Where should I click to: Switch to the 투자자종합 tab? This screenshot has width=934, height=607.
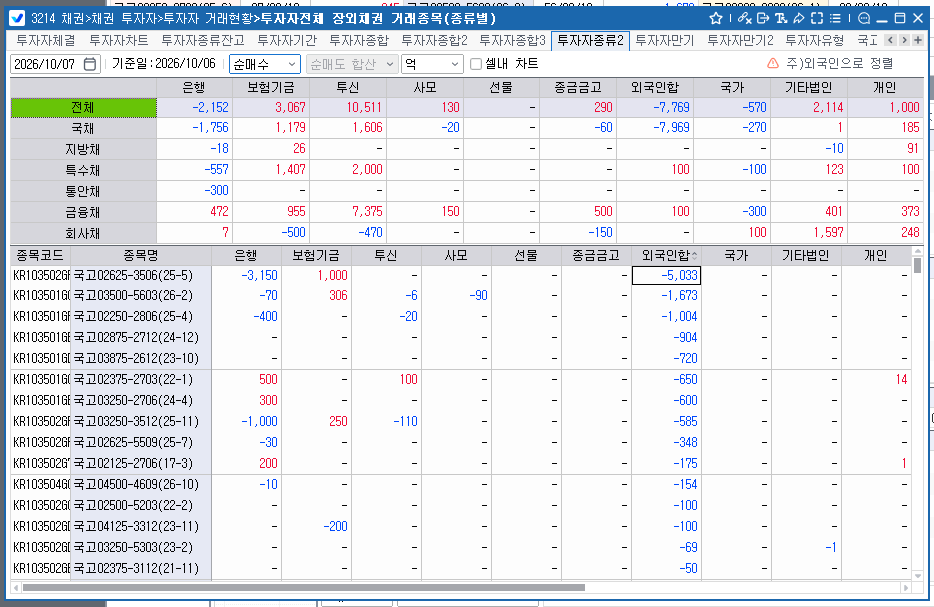[x=359, y=40]
